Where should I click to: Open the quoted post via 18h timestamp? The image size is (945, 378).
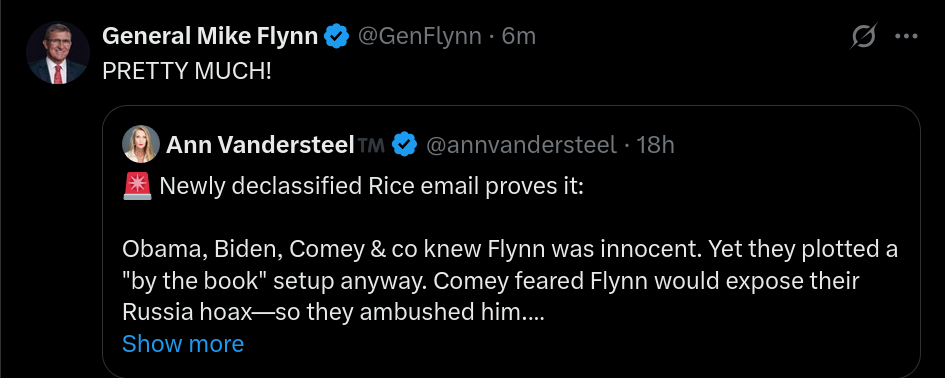(656, 145)
